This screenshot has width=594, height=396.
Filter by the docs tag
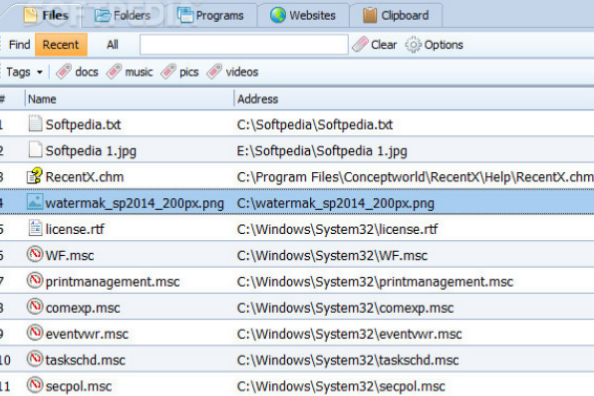pos(77,72)
